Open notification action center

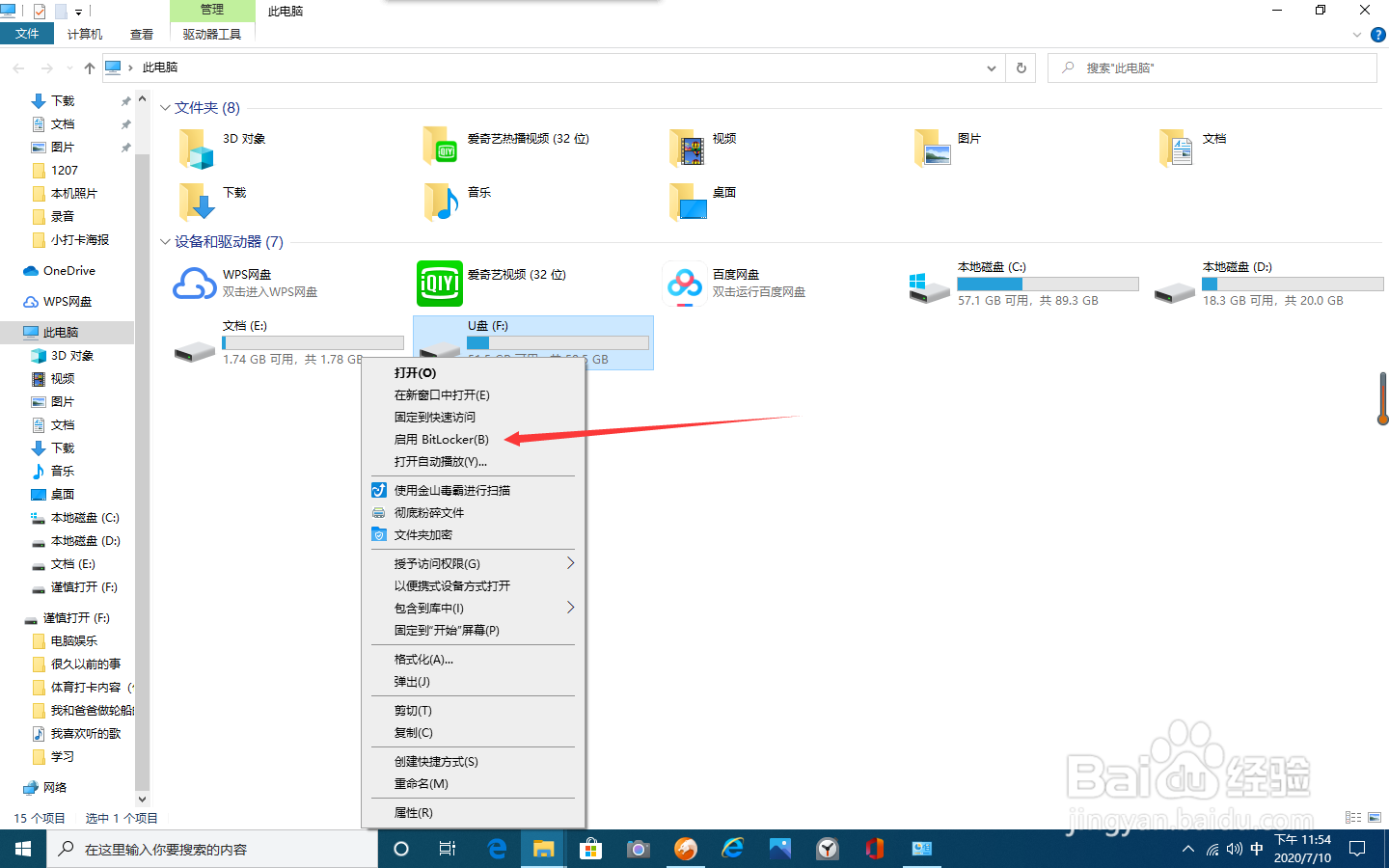point(1357,849)
